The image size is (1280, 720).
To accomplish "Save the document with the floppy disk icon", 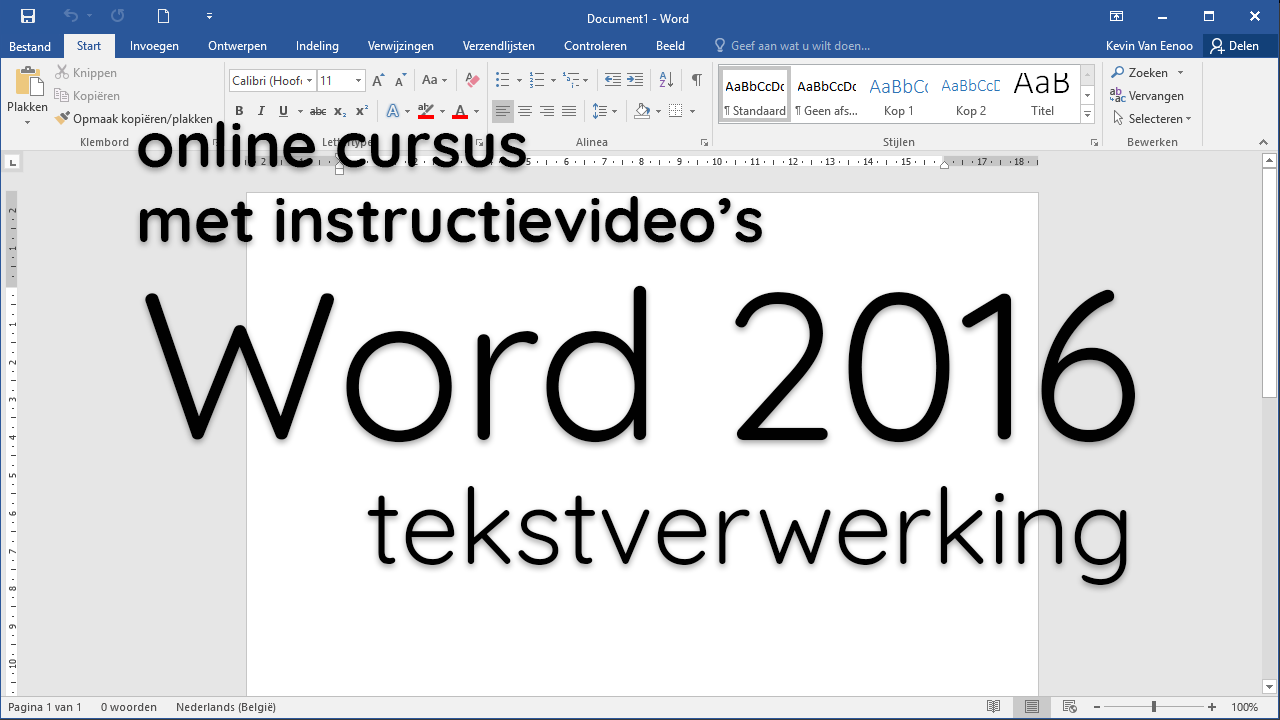I will coord(28,16).
